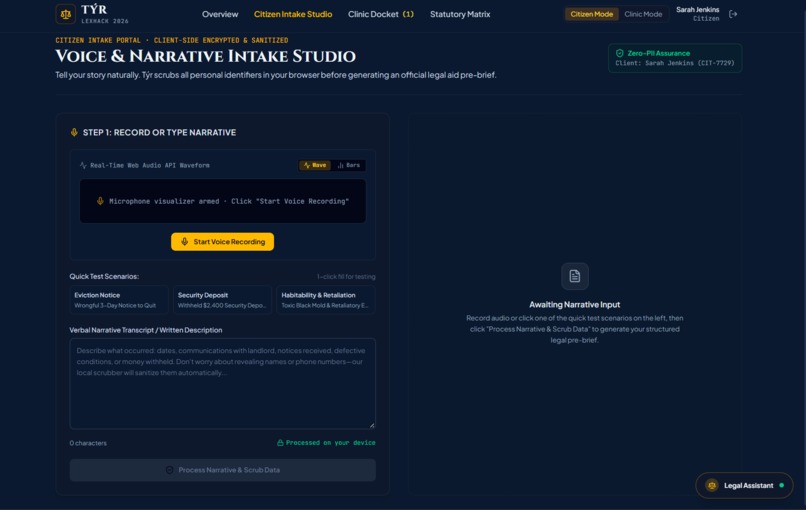The image size is (806, 510).
Task: Click the green status dot on Legal Assistant
Action: [x=781, y=485]
